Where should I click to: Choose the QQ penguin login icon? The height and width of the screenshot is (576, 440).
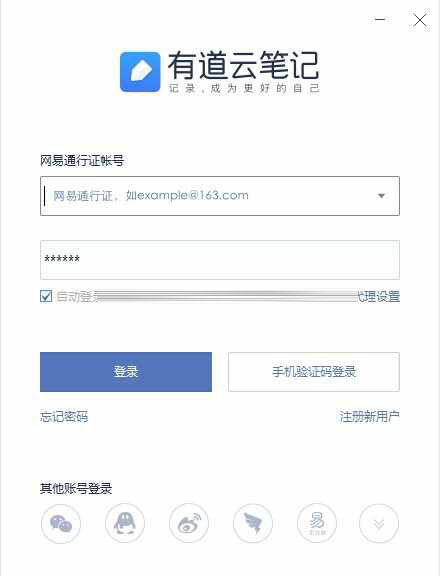pos(125,523)
